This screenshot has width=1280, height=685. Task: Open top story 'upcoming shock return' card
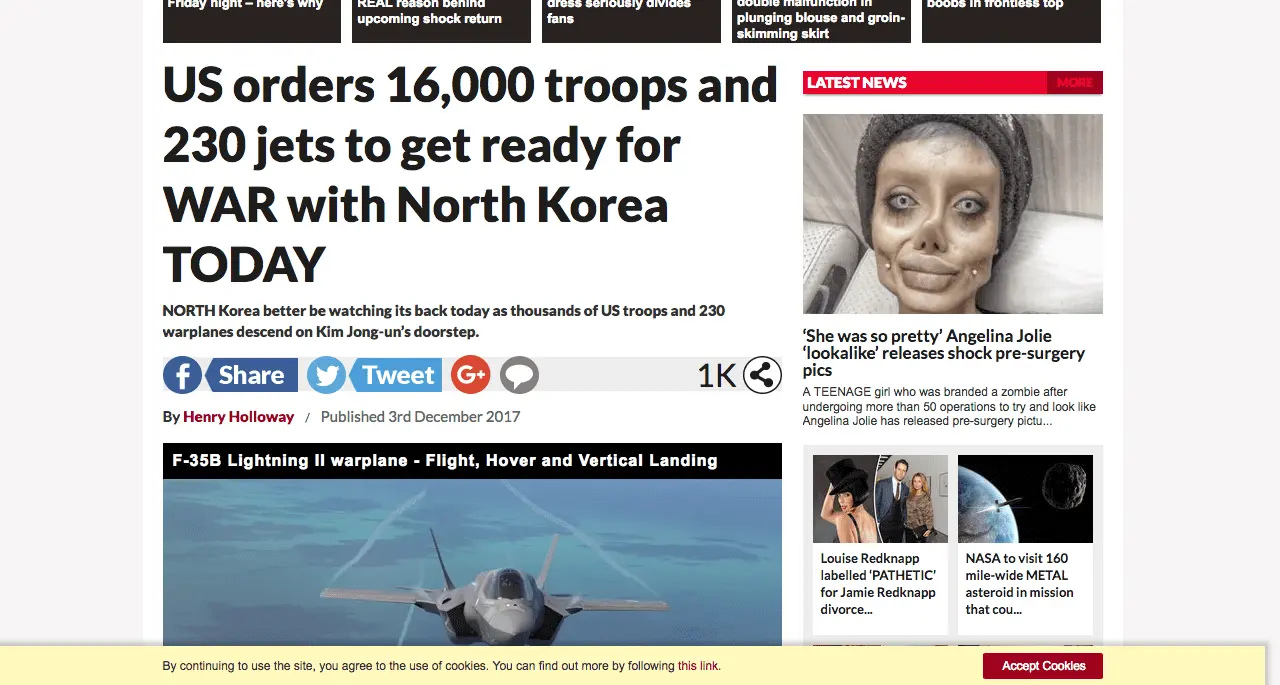(441, 21)
